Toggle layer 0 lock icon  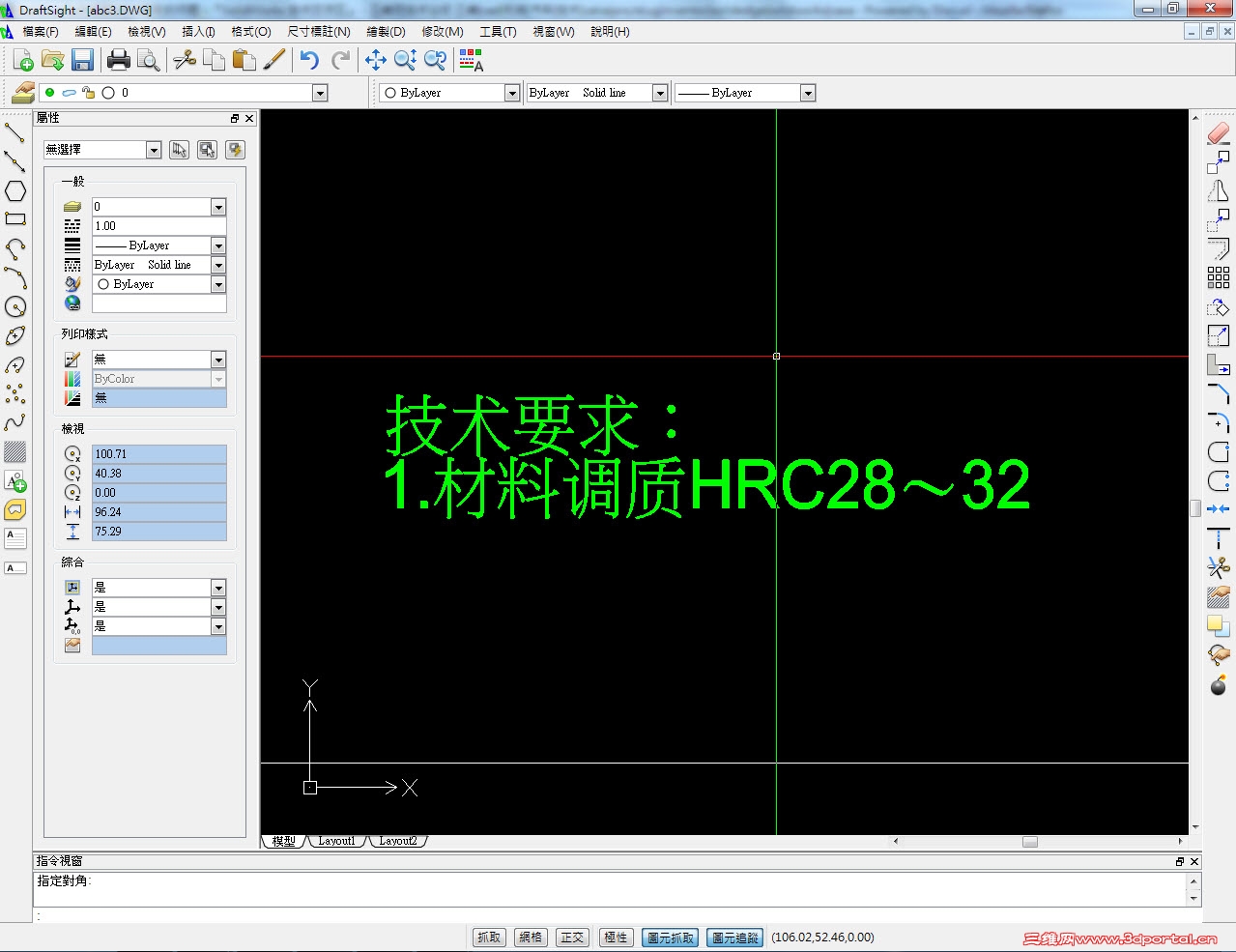(x=88, y=93)
